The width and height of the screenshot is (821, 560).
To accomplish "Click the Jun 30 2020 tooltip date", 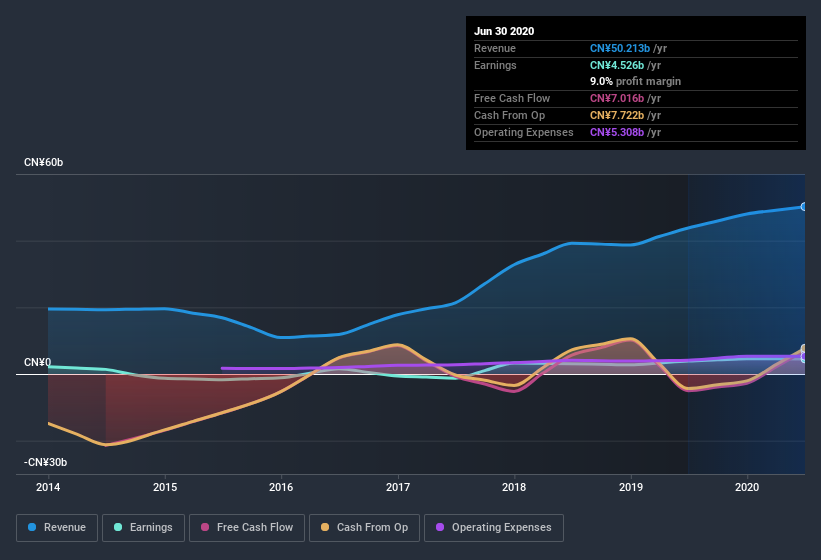I will pos(504,31).
